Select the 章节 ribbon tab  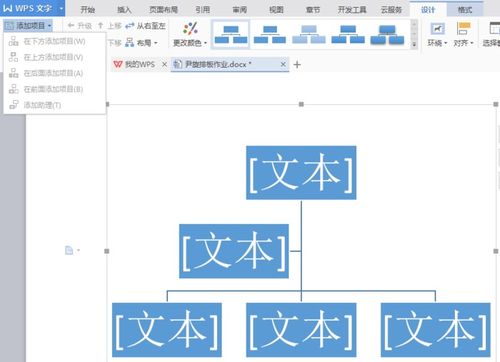click(313, 10)
